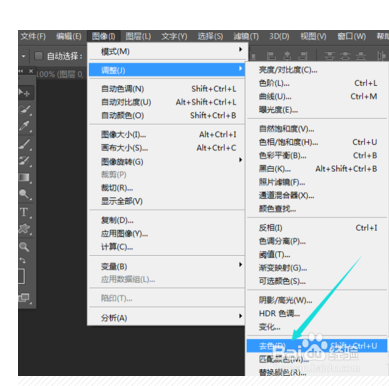Viewport: 389px width, 386px height.
Task: Choose 应用图像(Y)... menu item
Action: (167, 234)
